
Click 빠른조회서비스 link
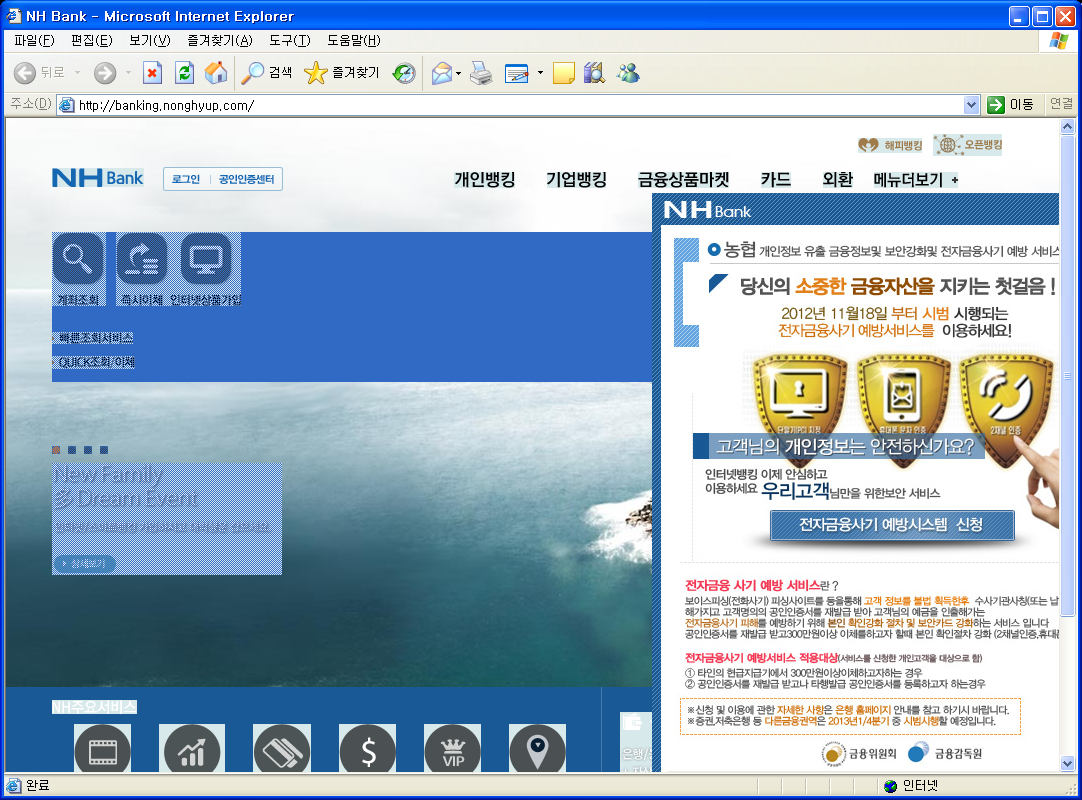95,338
